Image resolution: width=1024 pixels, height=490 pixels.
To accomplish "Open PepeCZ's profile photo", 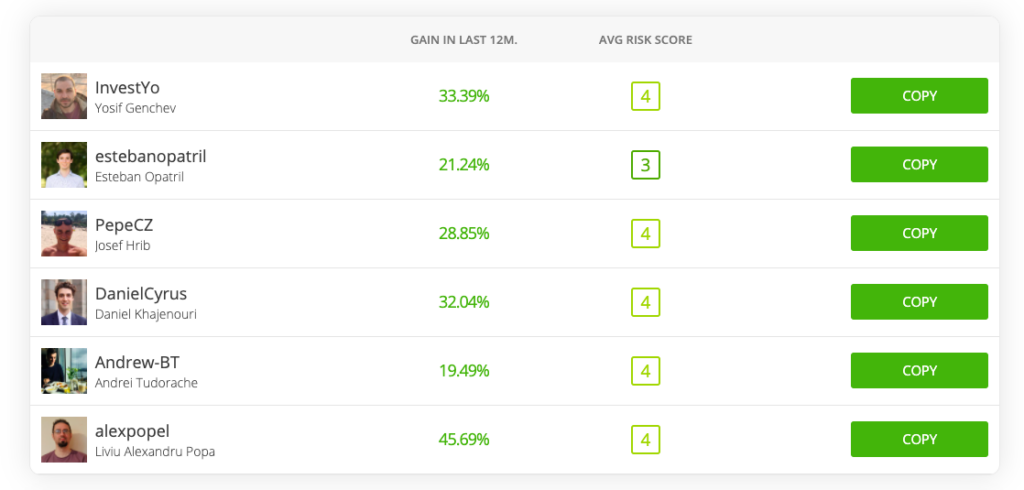I will coord(64,234).
